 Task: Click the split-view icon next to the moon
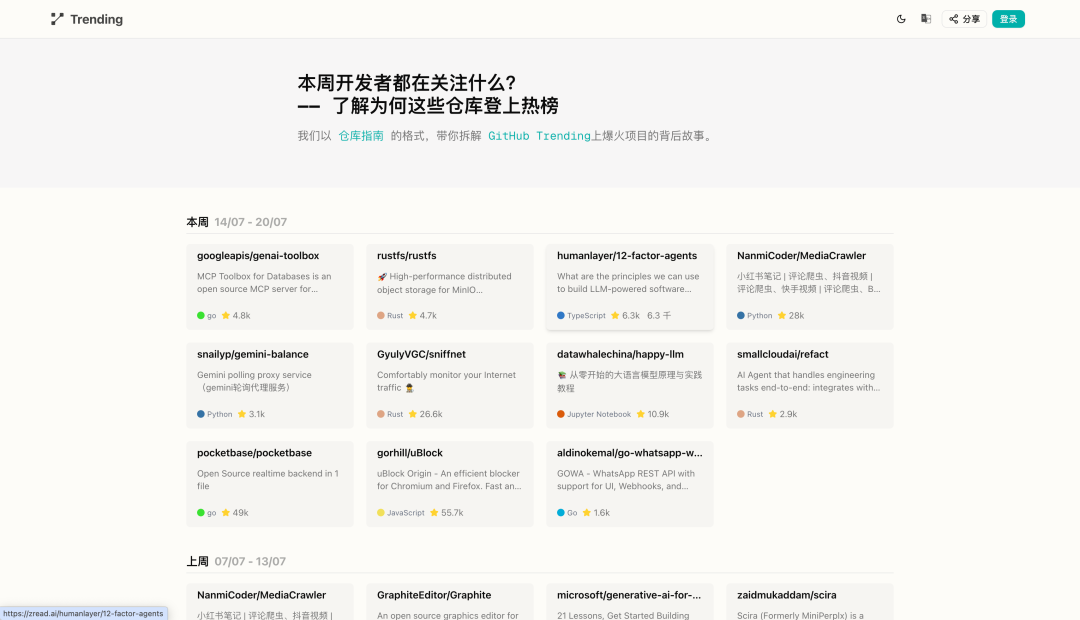point(926,18)
